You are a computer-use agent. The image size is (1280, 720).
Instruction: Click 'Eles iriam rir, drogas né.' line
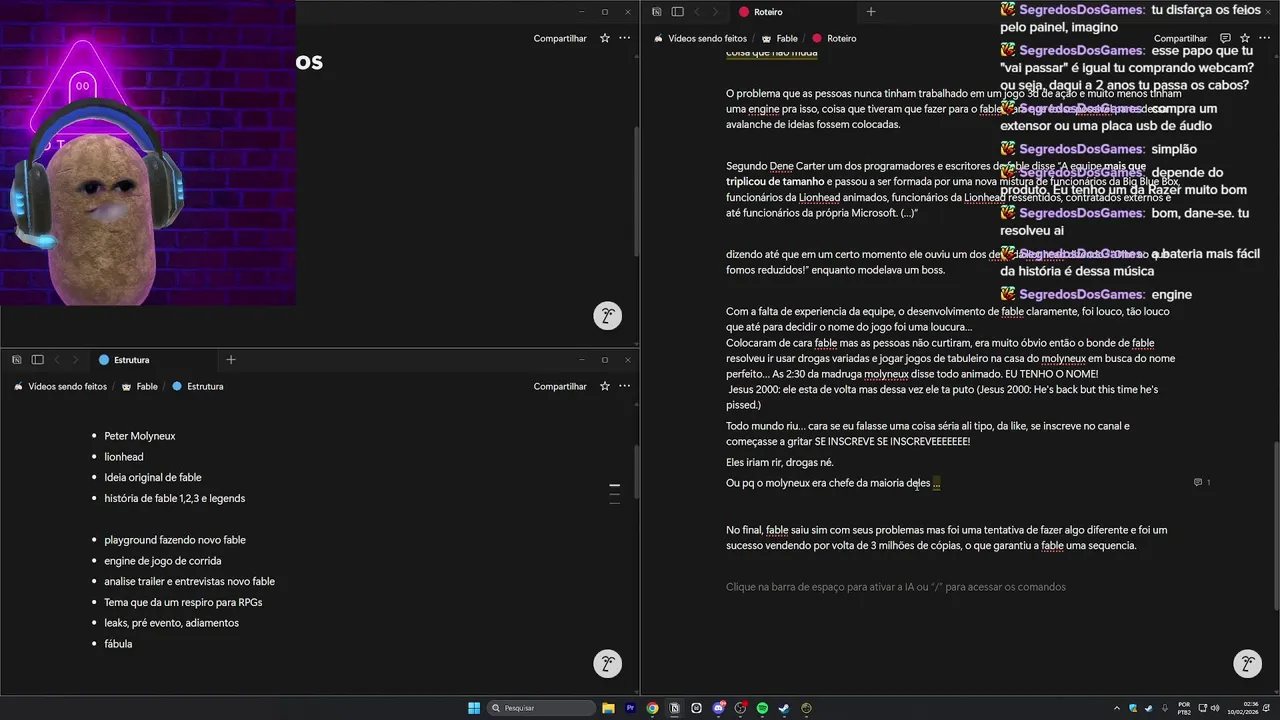(780, 463)
